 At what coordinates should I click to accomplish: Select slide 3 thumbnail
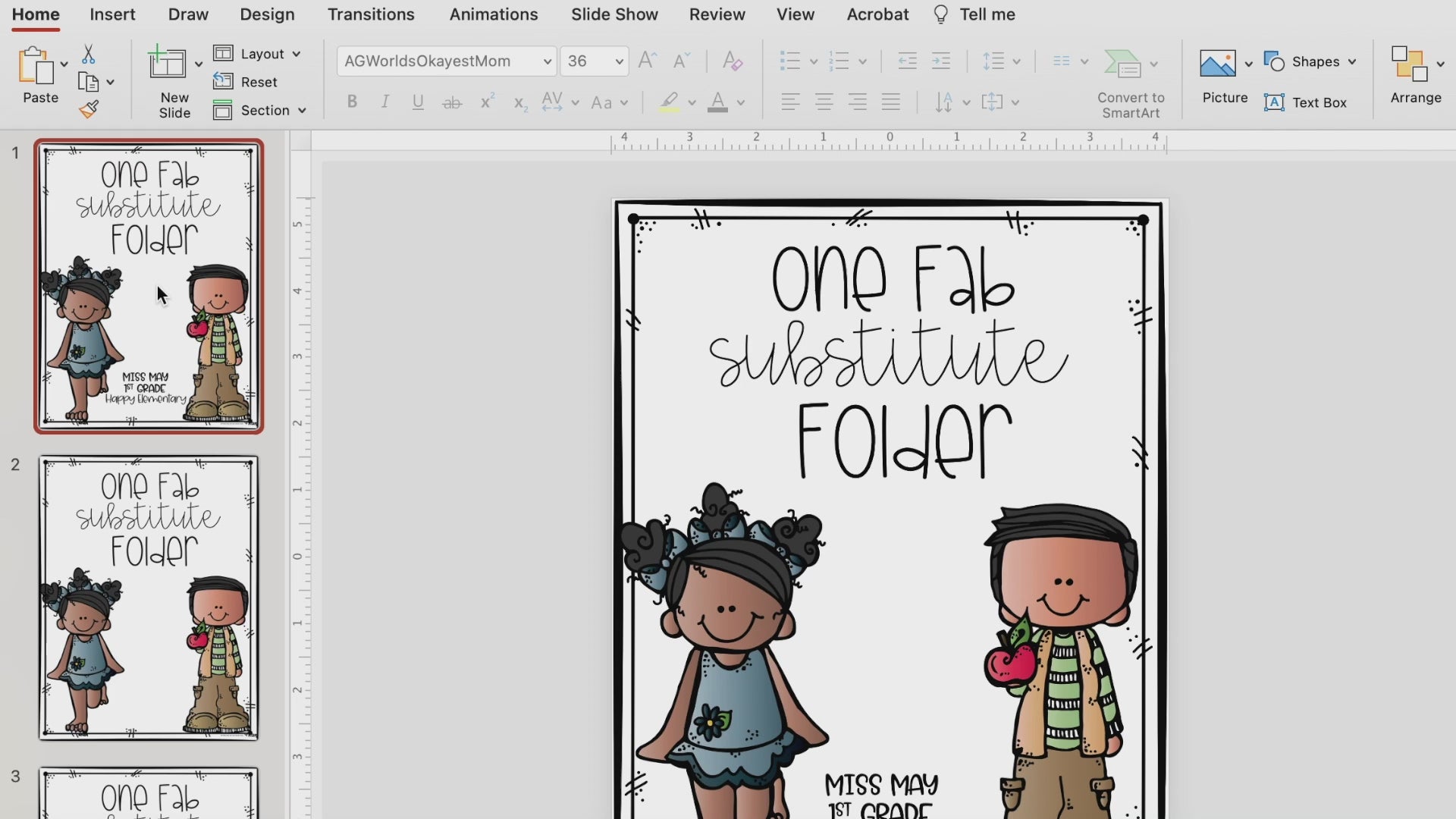(x=149, y=793)
